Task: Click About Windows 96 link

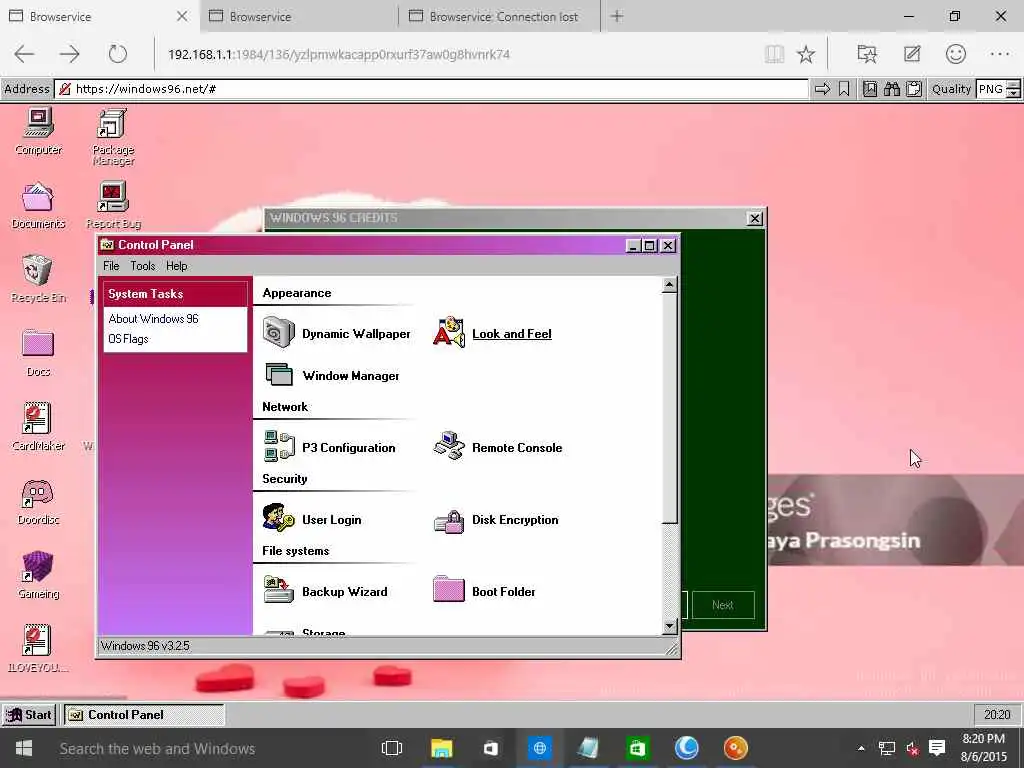Action: (x=153, y=319)
